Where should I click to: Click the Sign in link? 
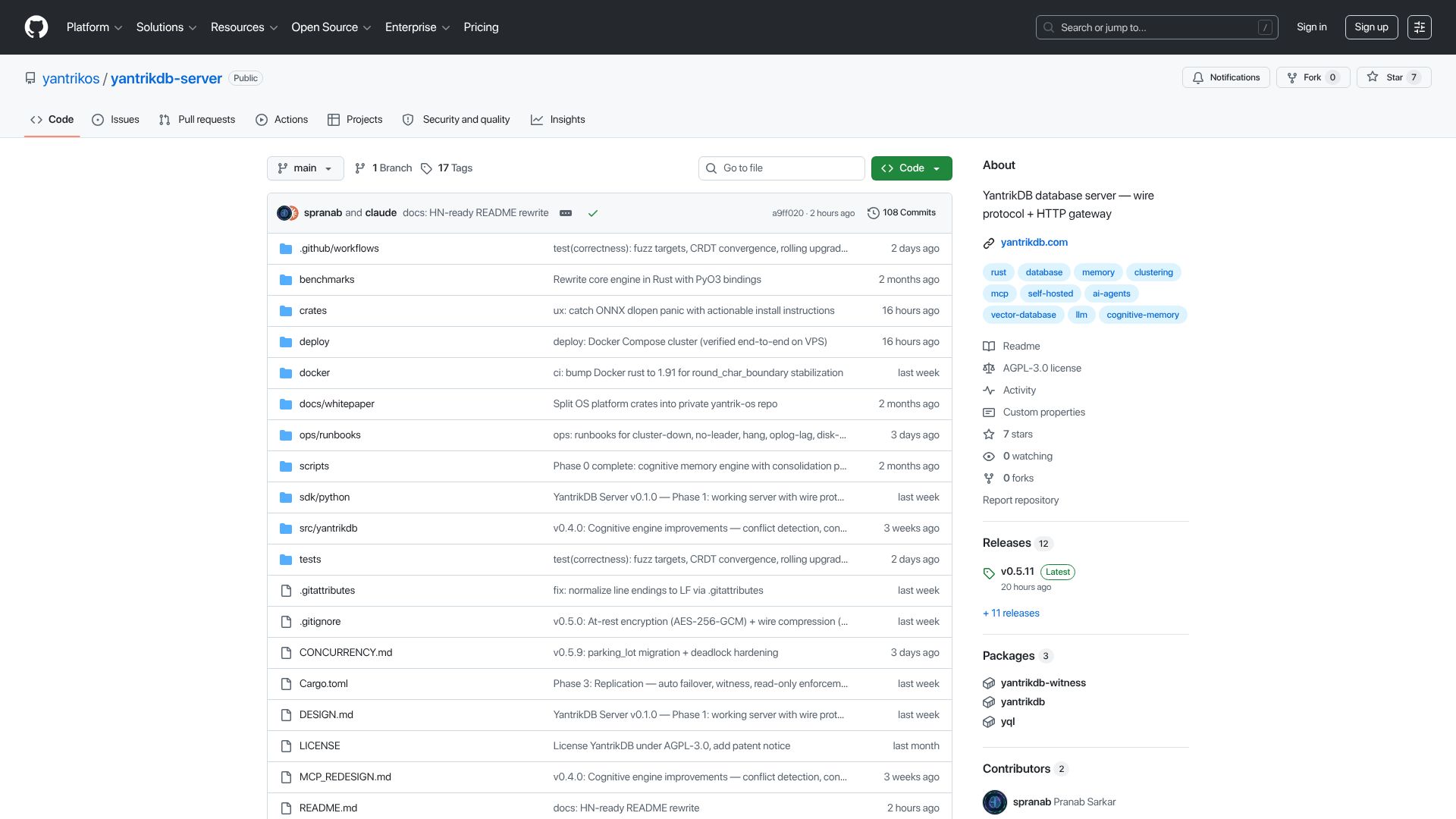coord(1312,27)
